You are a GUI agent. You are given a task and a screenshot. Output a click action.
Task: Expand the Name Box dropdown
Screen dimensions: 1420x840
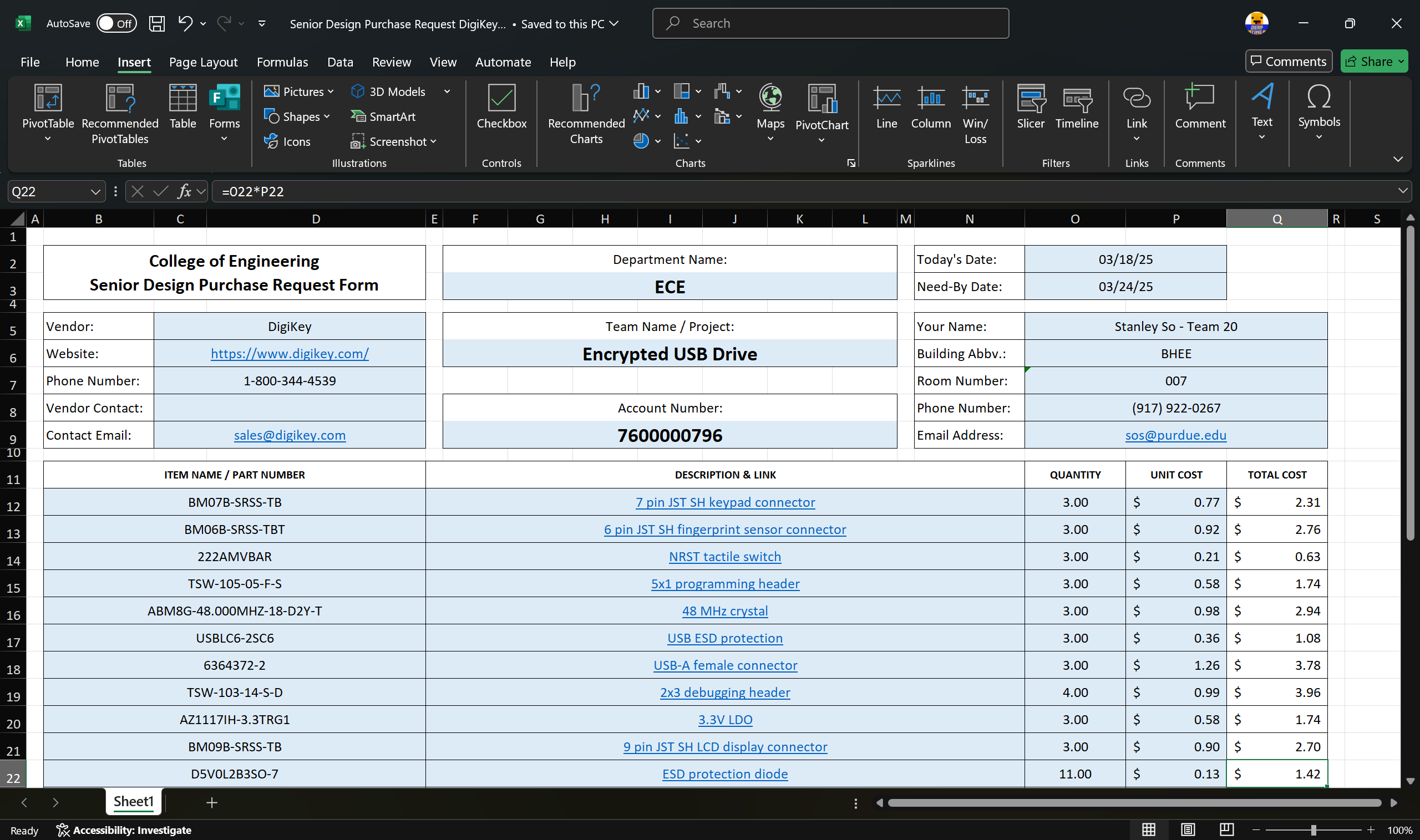95,192
